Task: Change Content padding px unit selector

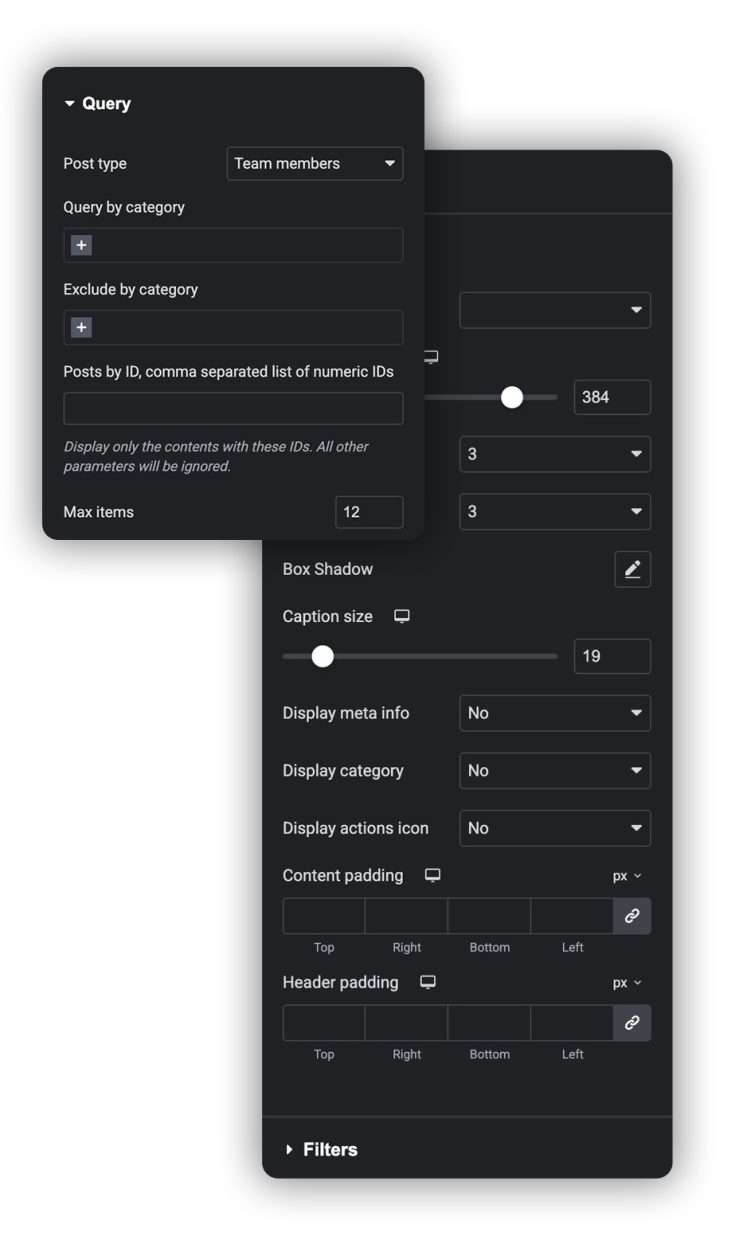Action: 627,876
